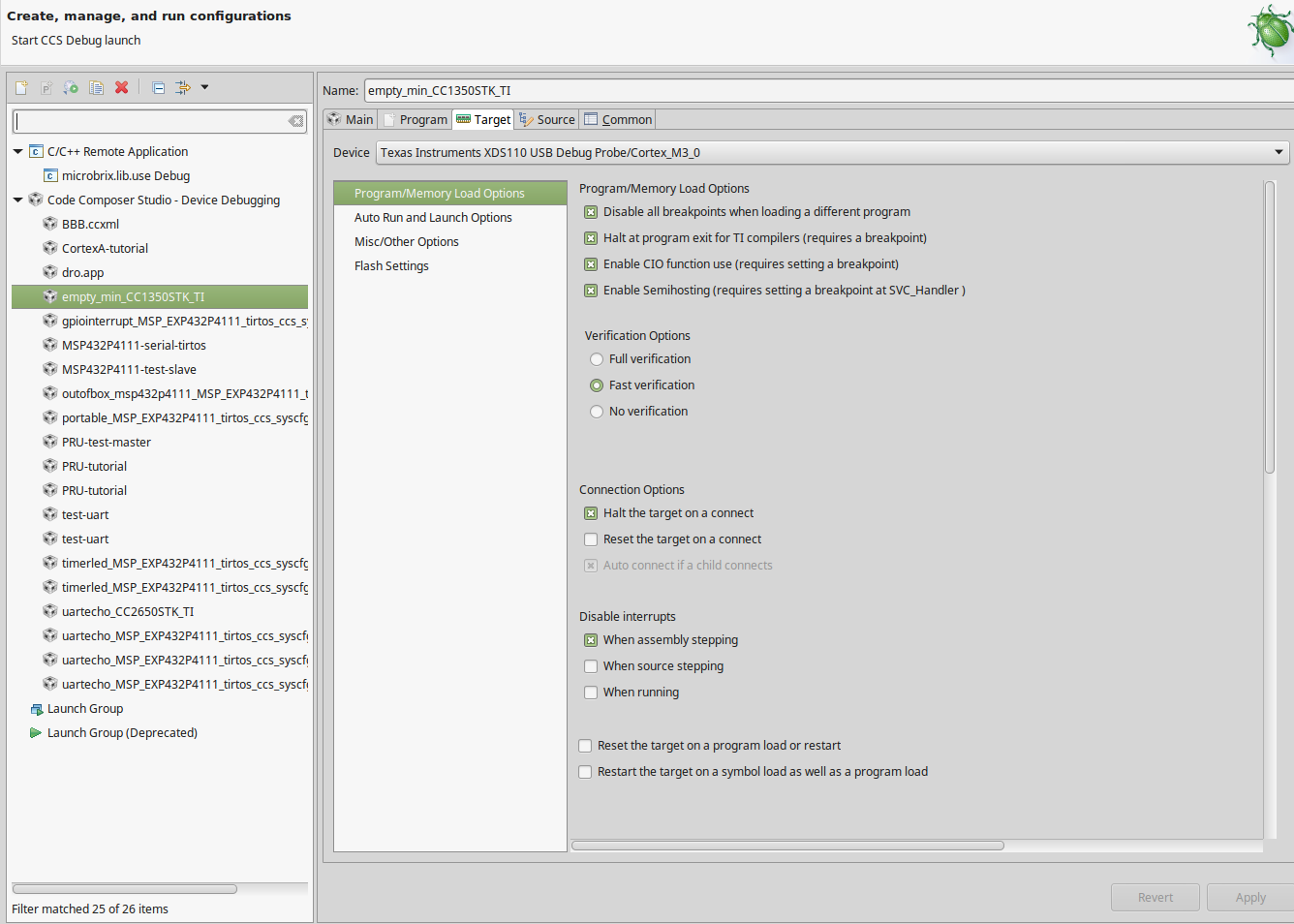Create a new launch configuration

(21, 87)
